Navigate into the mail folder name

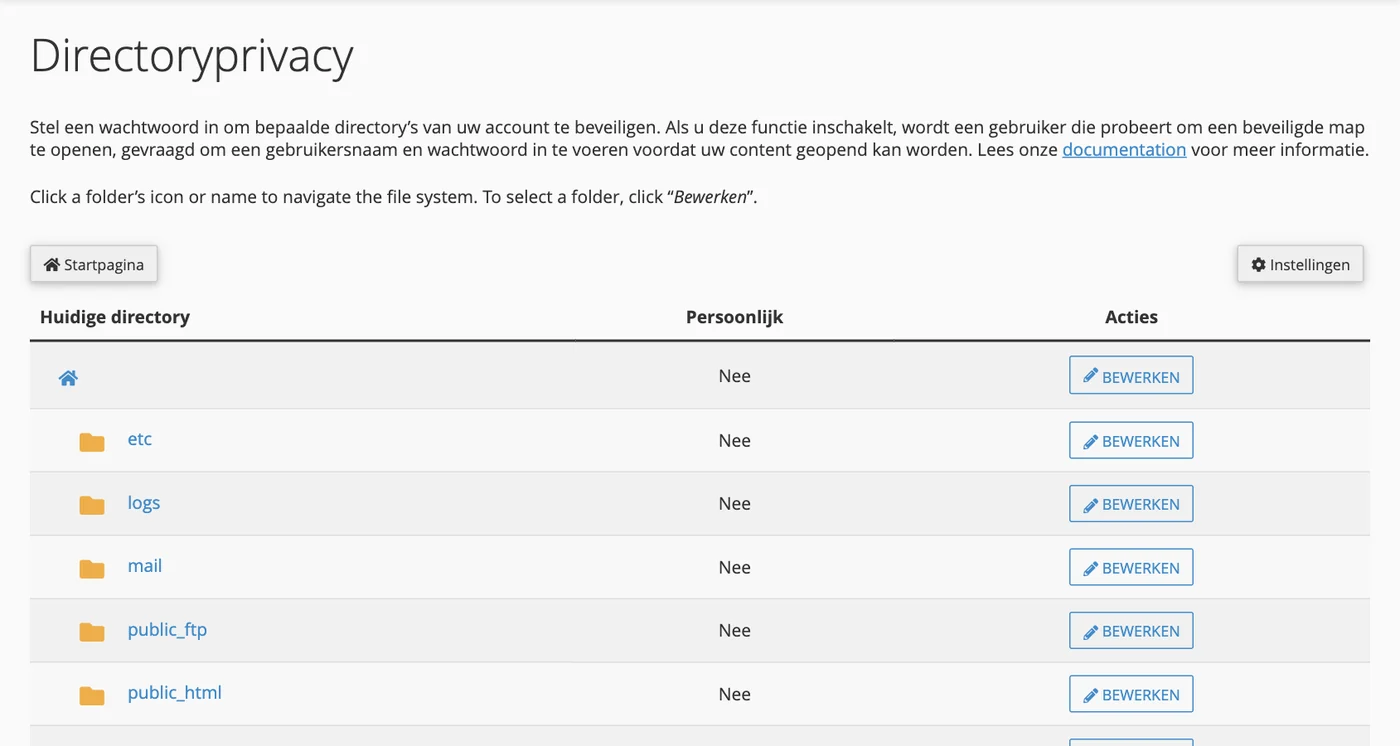coord(145,566)
